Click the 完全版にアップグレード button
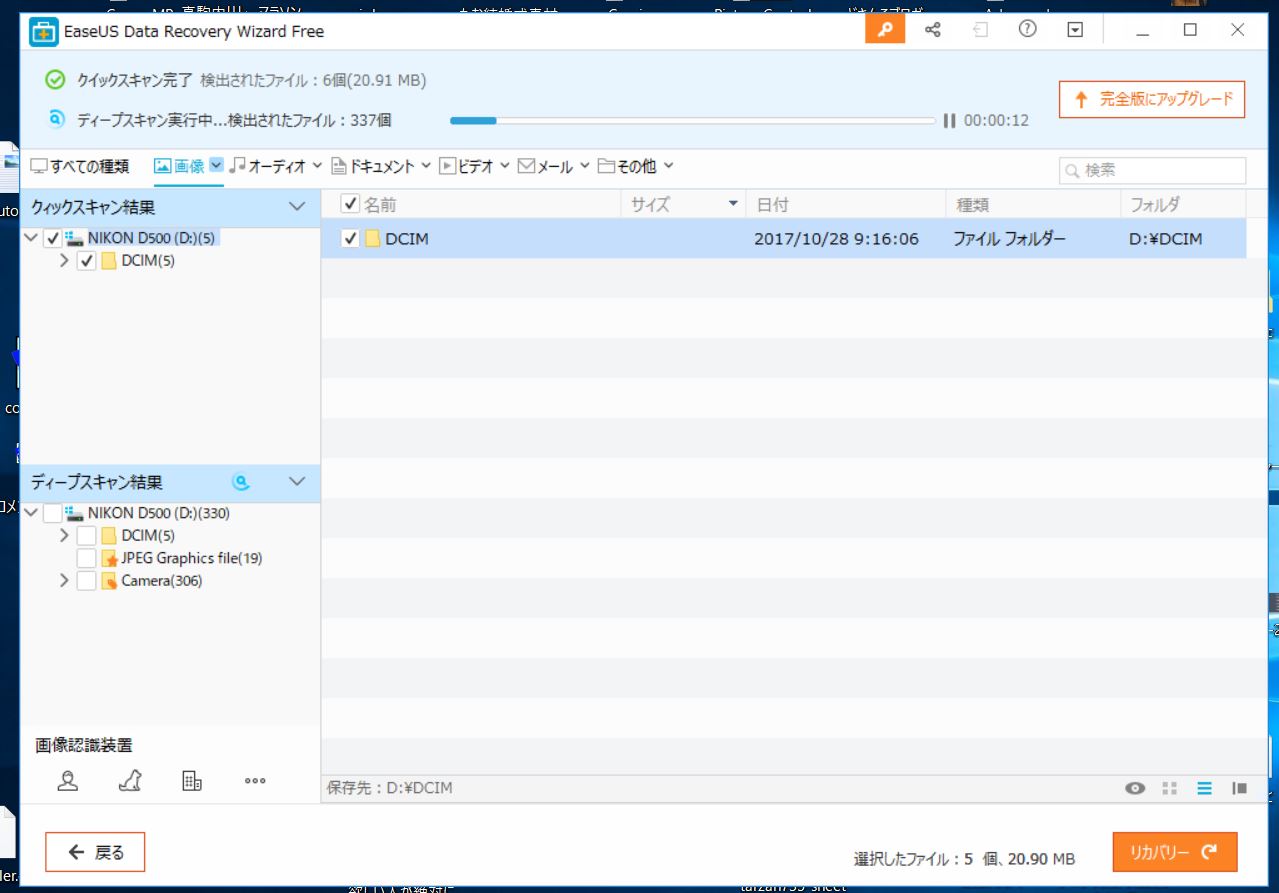The width and height of the screenshot is (1279, 893). tap(1152, 99)
